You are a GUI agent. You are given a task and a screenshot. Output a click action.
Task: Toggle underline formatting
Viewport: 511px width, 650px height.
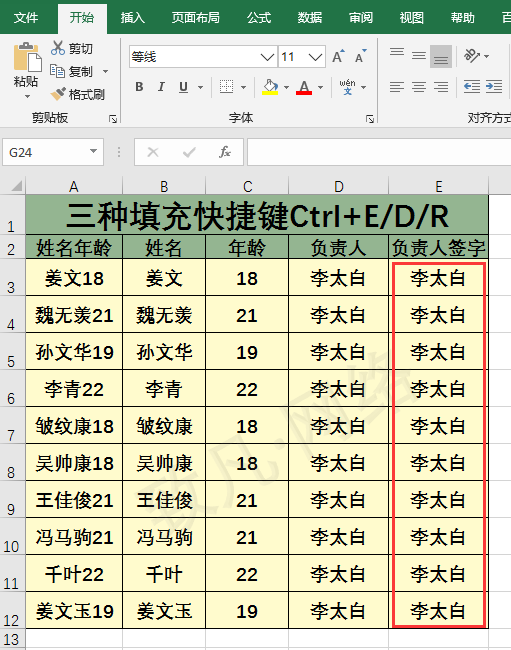[184, 87]
